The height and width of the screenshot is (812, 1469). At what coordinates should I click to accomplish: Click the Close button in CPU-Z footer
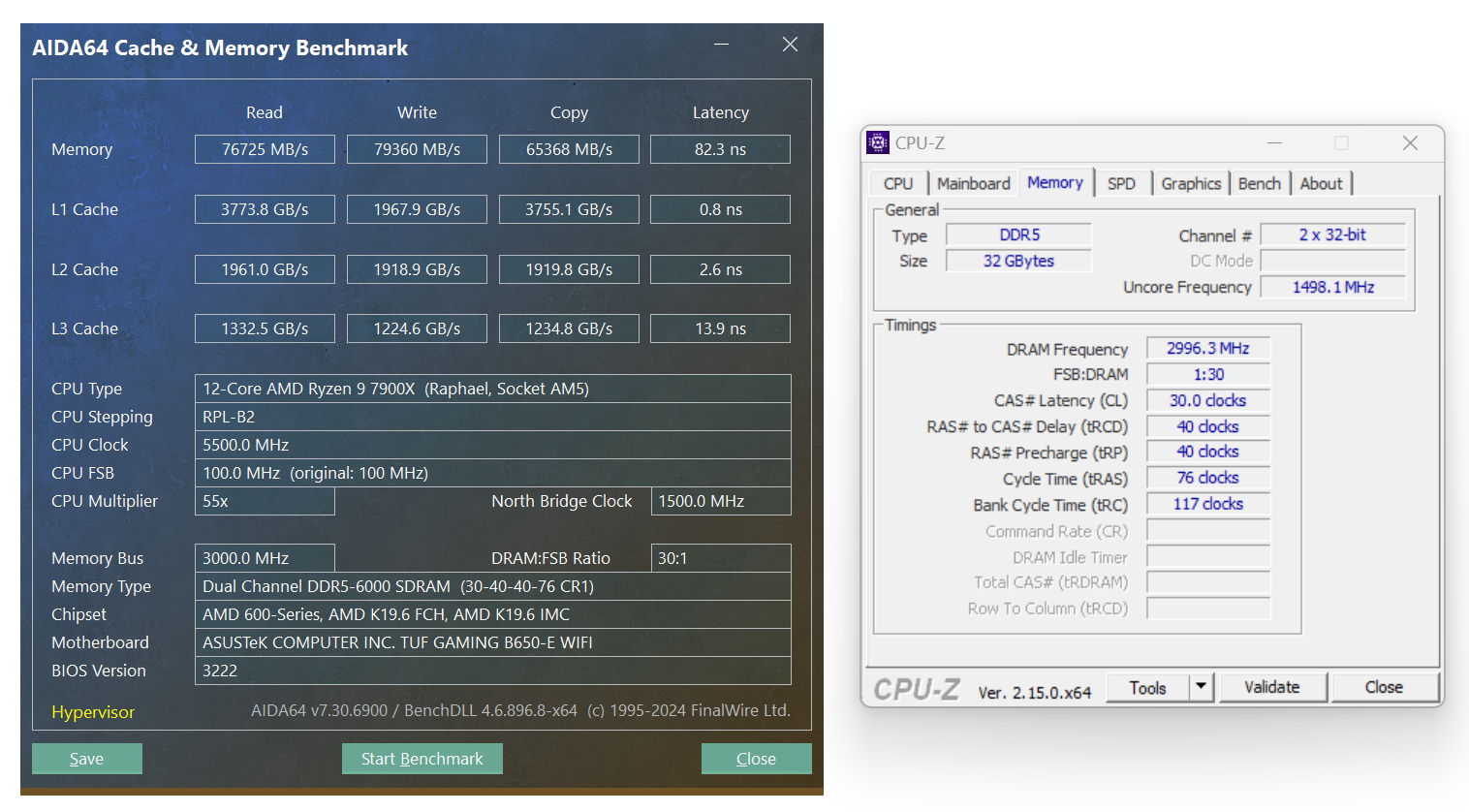[1384, 687]
